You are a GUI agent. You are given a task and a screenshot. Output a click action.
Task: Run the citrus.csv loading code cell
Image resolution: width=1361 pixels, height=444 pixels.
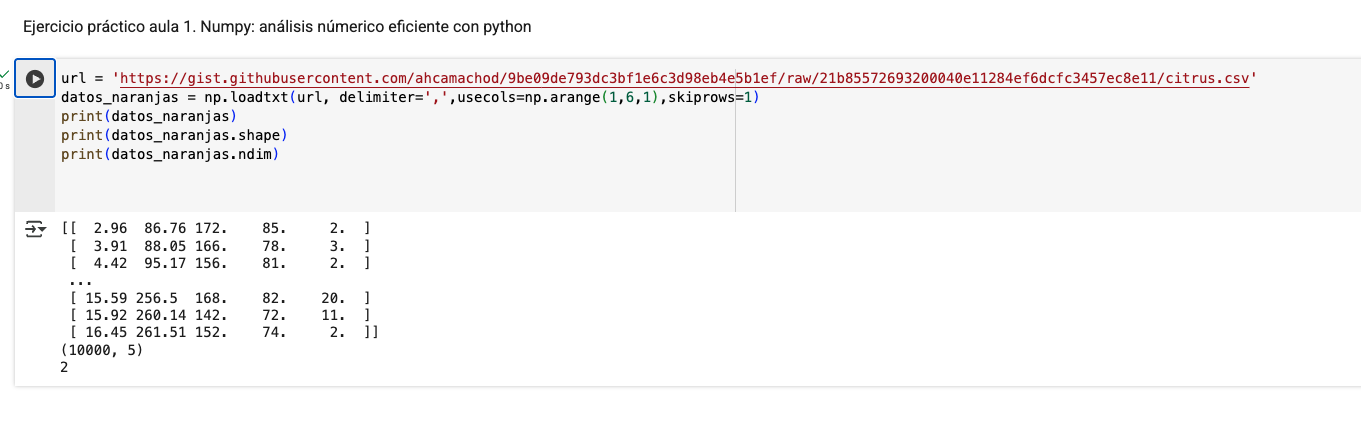pyautogui.click(x=35, y=79)
